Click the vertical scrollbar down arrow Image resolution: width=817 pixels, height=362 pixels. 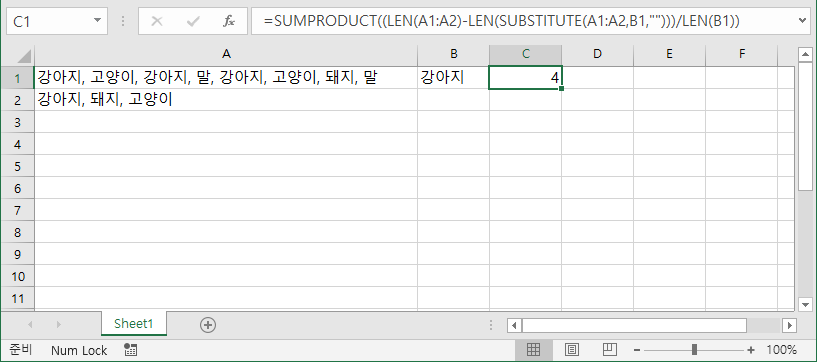pos(806,304)
